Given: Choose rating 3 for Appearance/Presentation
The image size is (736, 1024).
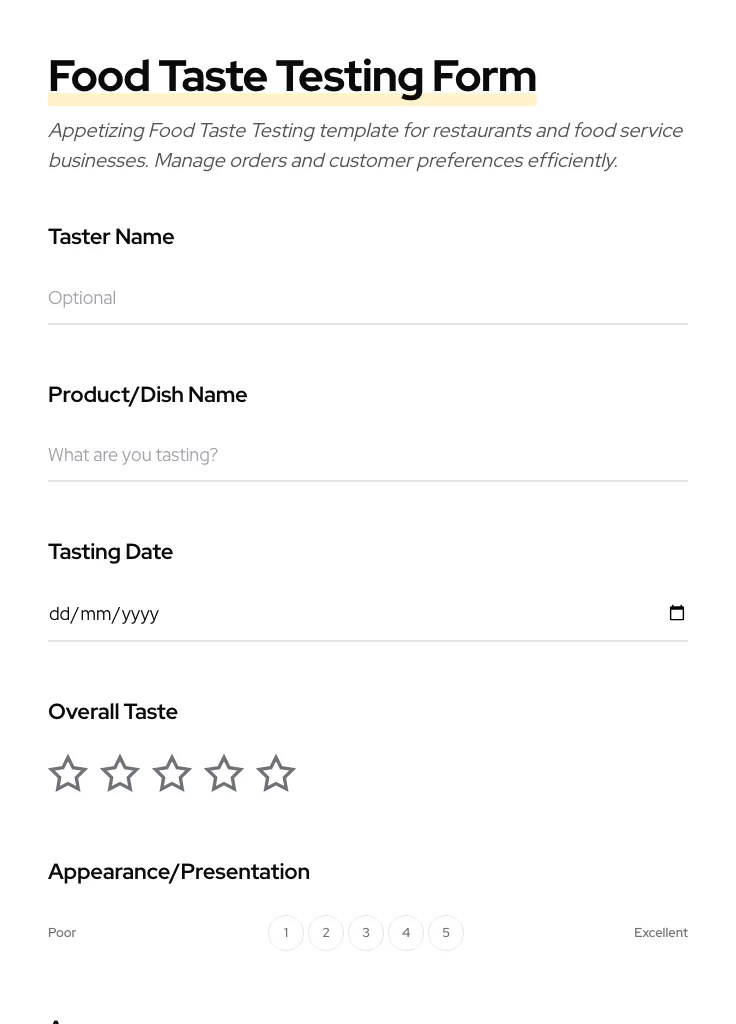Looking at the screenshot, I should pos(366,932).
